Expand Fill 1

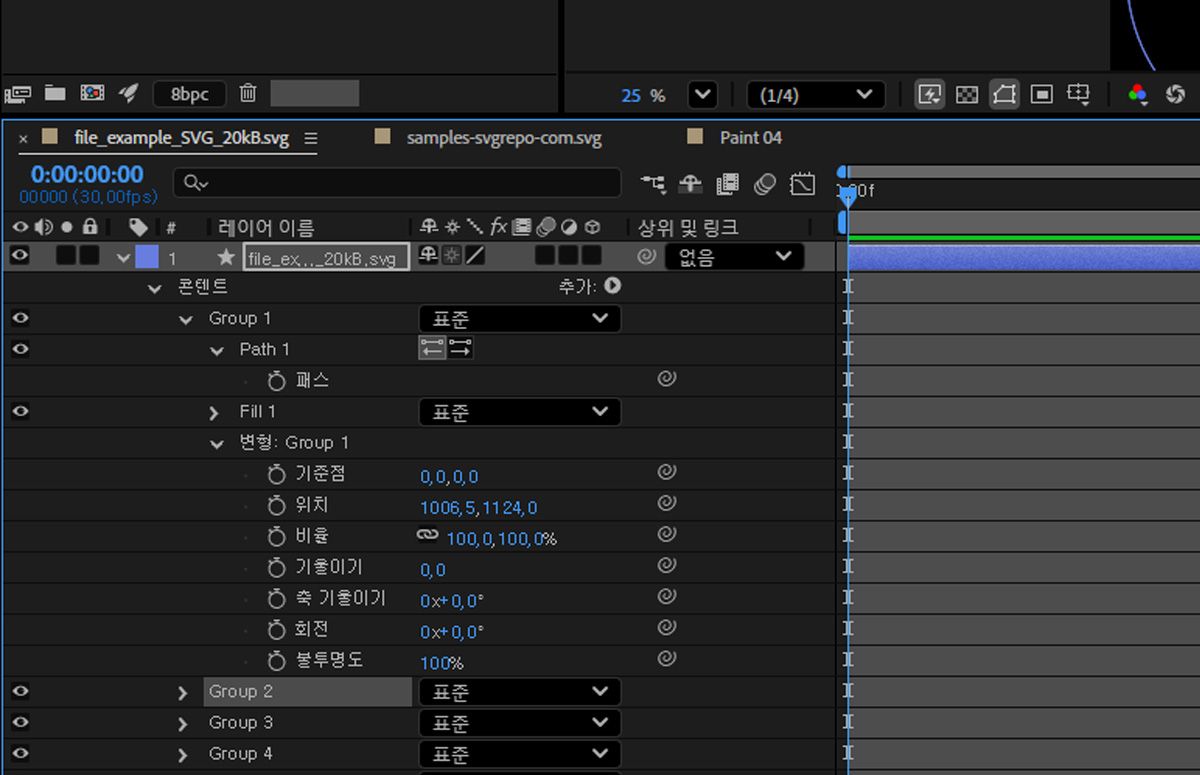pos(213,413)
